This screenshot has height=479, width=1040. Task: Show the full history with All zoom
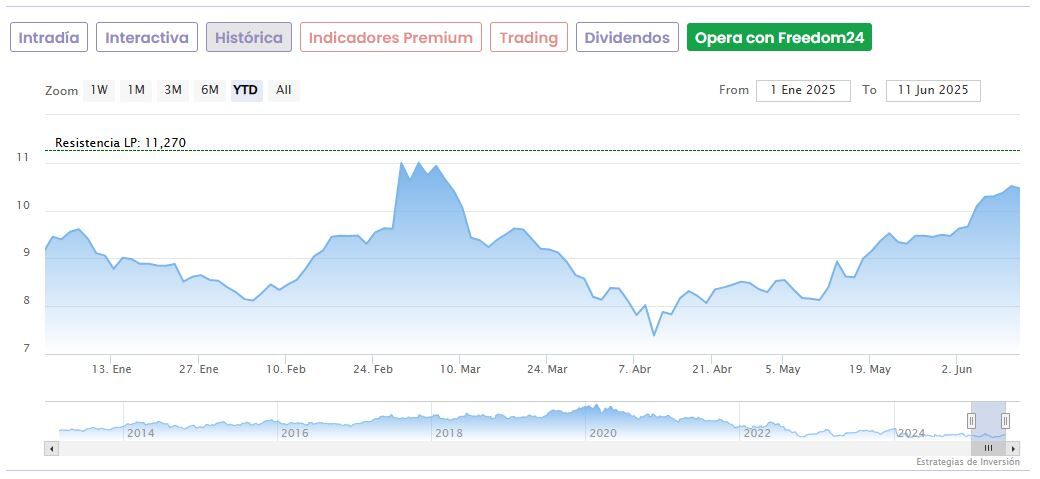[284, 90]
